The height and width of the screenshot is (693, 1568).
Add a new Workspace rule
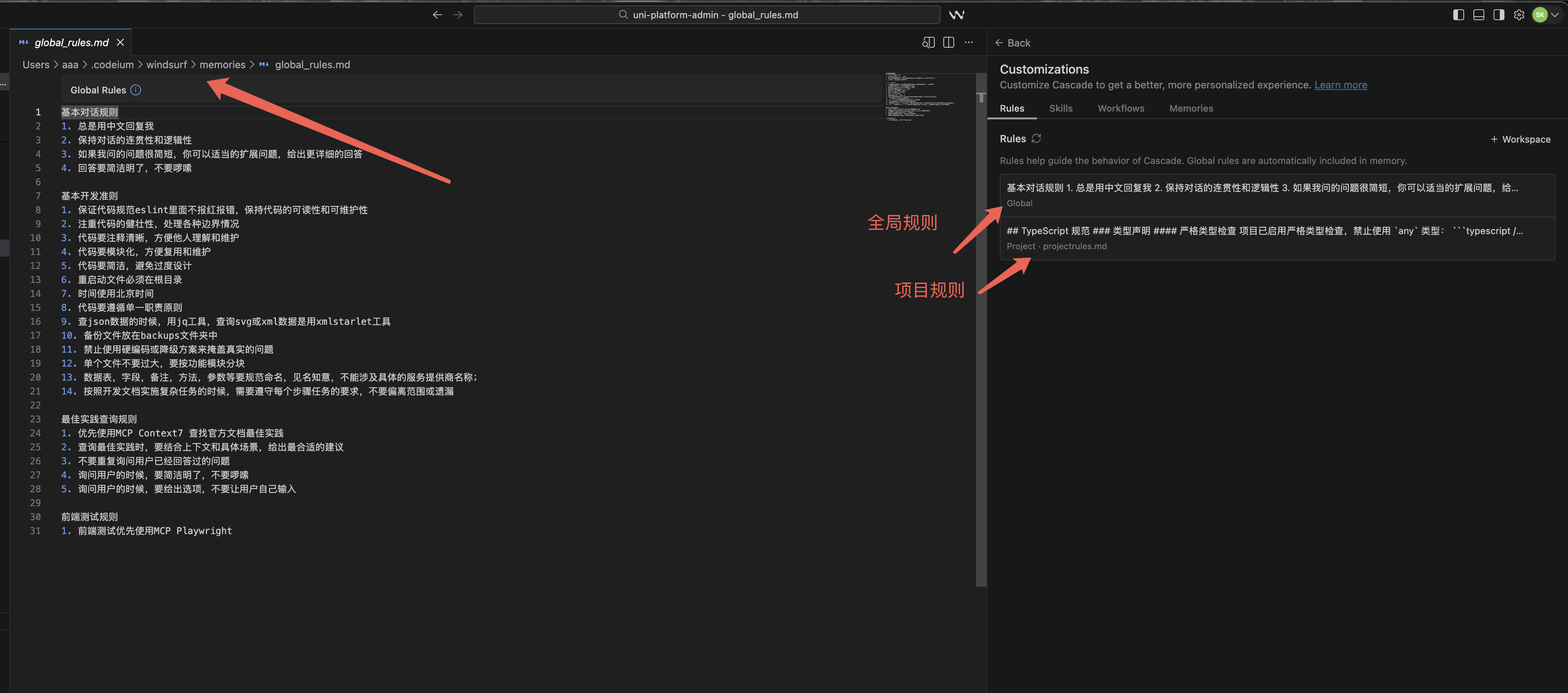[1520, 140]
